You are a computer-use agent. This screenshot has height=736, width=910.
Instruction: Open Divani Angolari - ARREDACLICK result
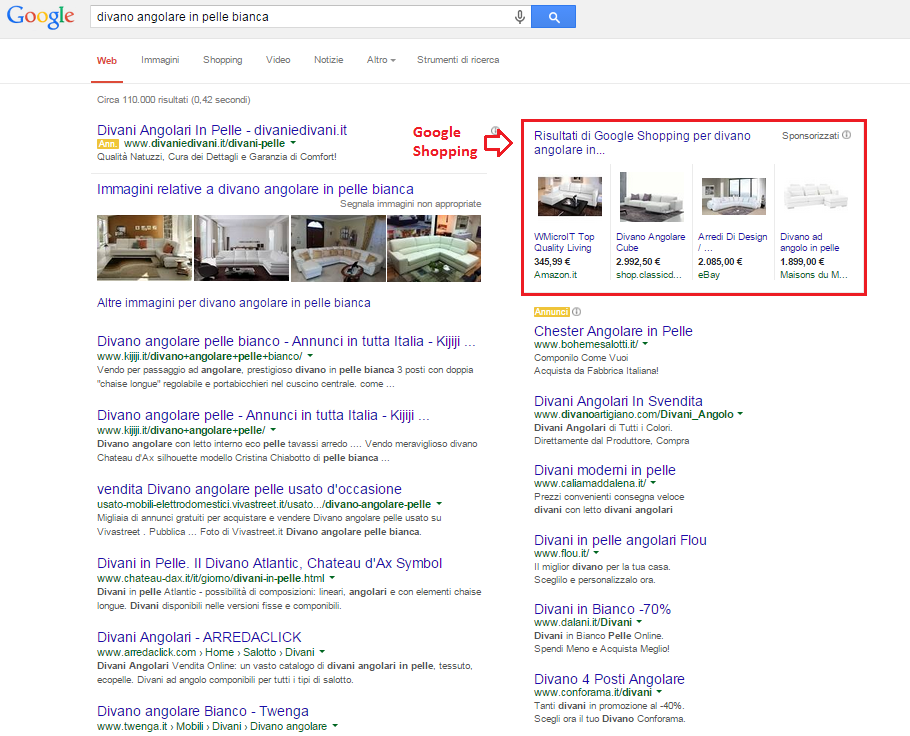coord(199,637)
